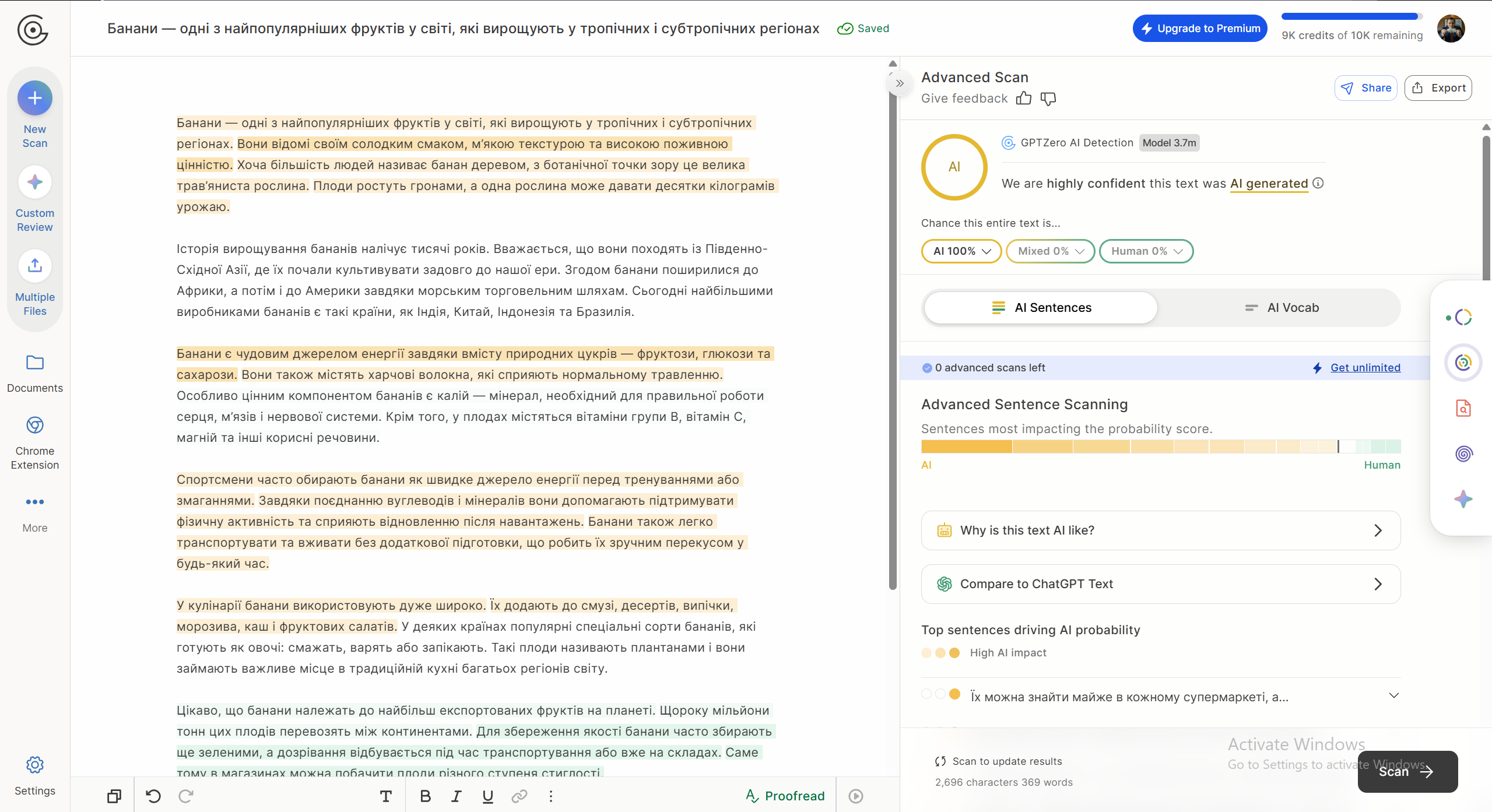This screenshot has width=1492, height=812.
Task: Click the GPTZero logo icon
Action: [x=33, y=29]
